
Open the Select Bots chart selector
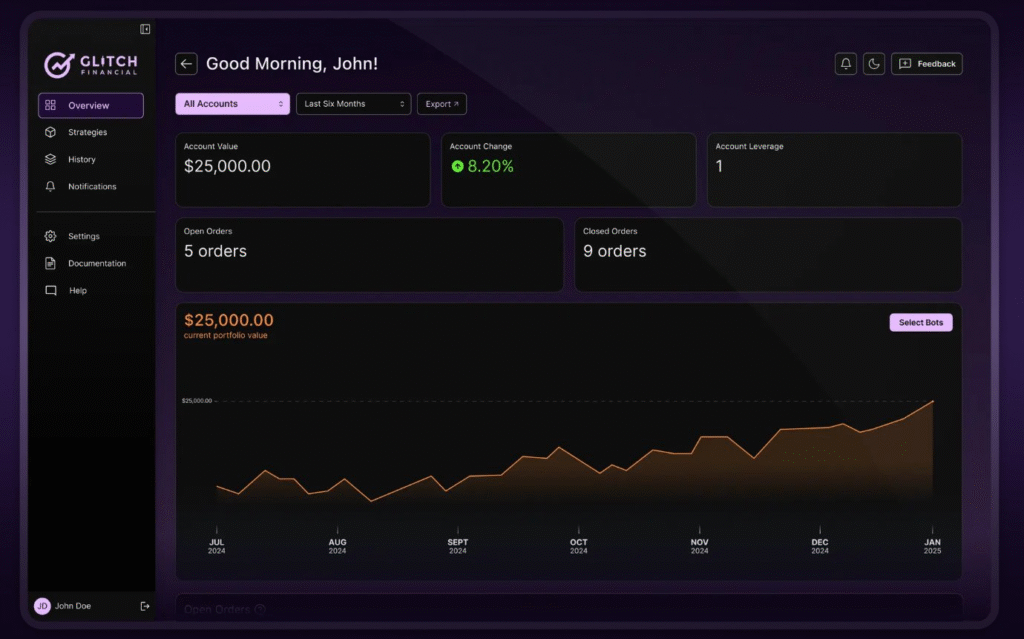pos(920,322)
